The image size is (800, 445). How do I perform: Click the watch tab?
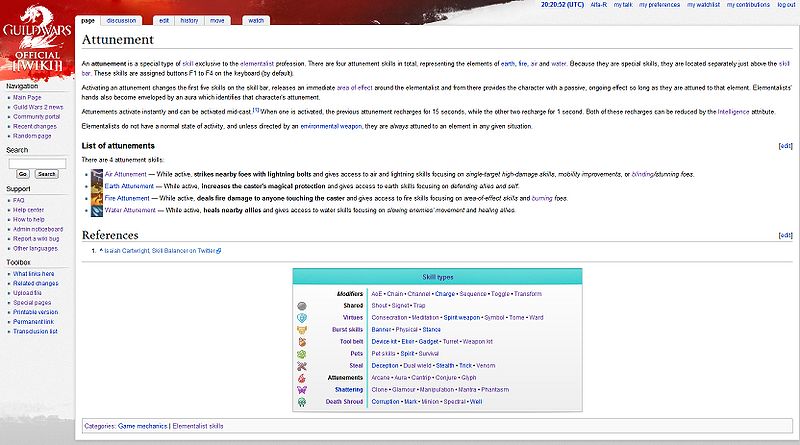(256, 20)
